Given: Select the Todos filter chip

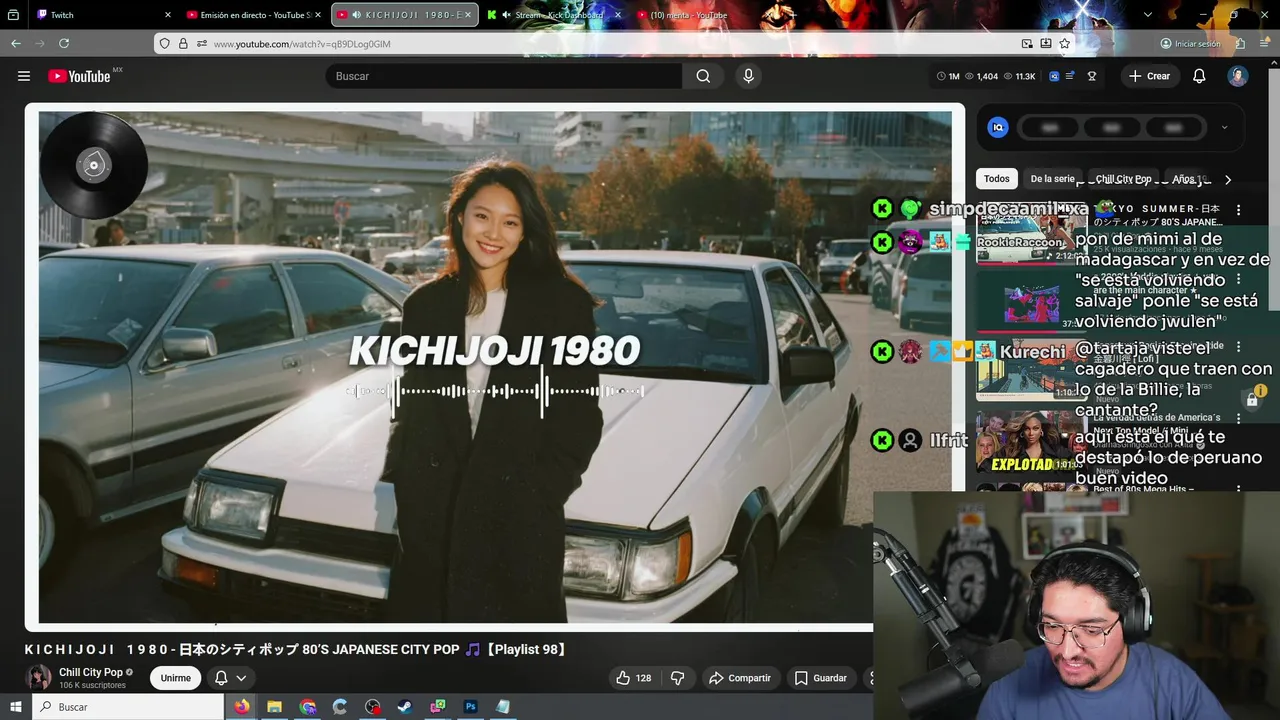Looking at the screenshot, I should point(996,179).
